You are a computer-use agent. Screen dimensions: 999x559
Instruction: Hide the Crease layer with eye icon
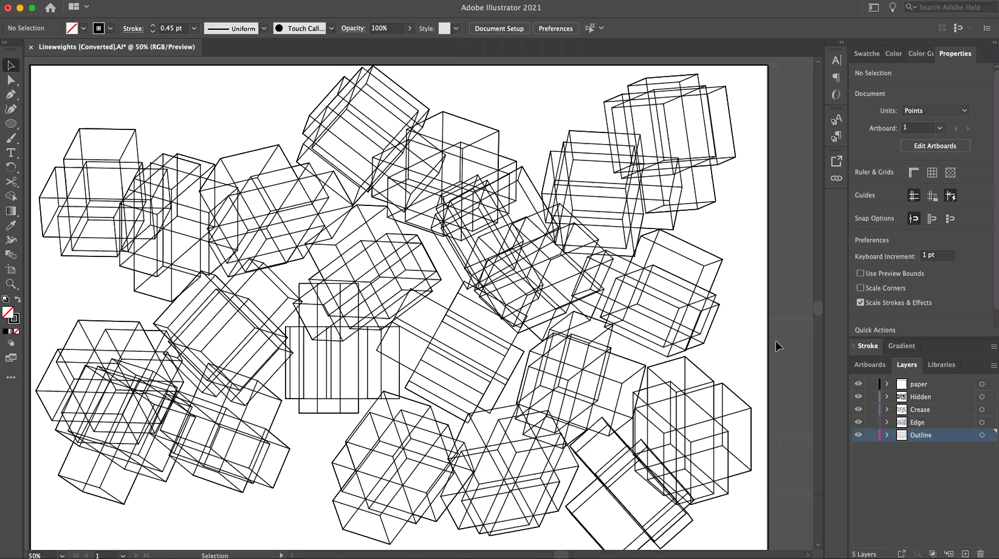(858, 410)
